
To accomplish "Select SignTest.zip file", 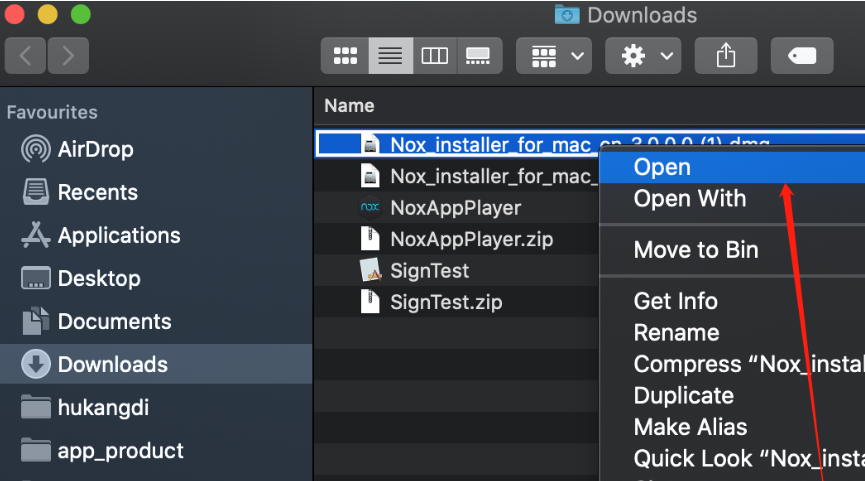I will click(457, 302).
